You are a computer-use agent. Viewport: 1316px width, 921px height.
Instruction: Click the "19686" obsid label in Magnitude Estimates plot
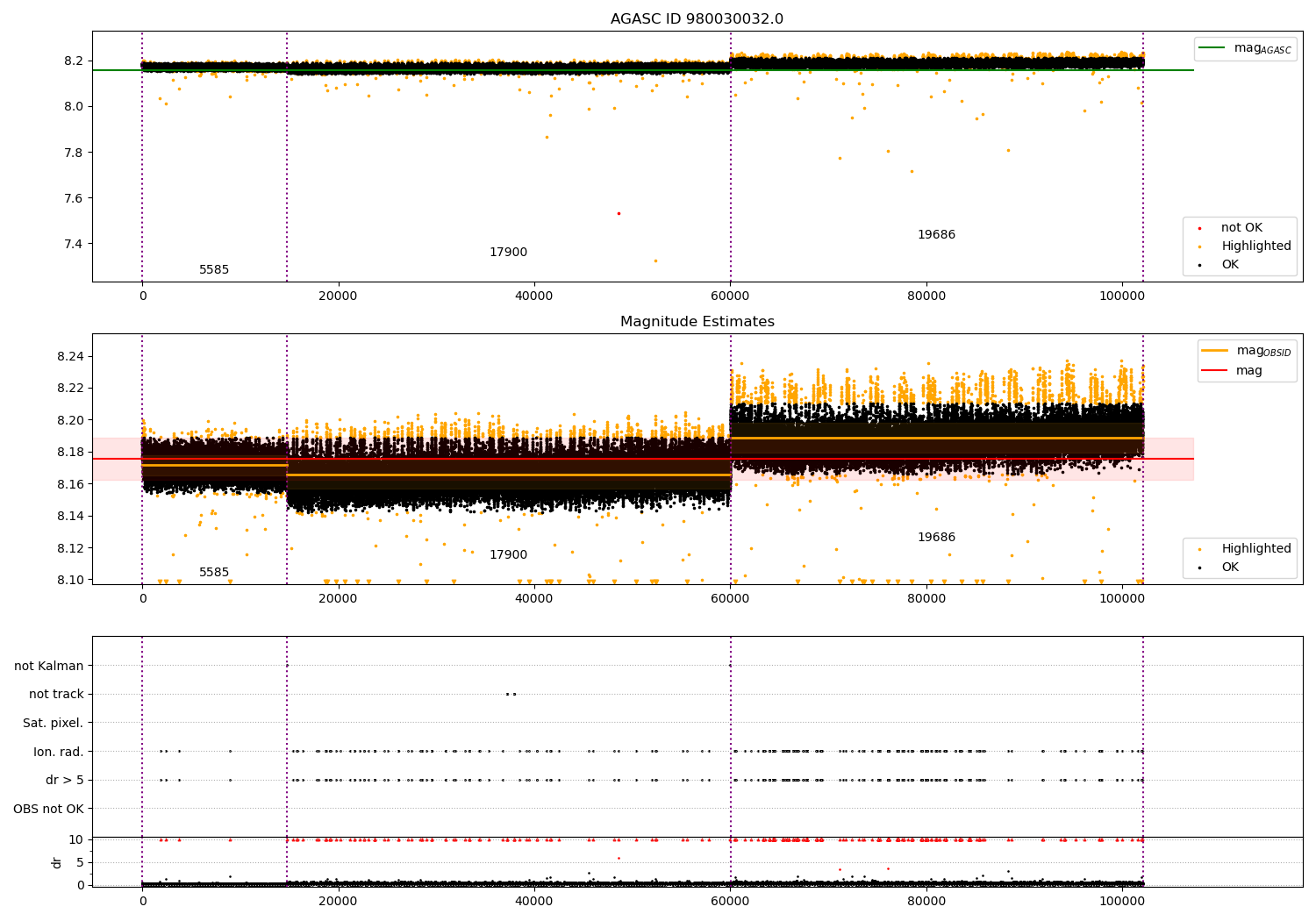936,538
